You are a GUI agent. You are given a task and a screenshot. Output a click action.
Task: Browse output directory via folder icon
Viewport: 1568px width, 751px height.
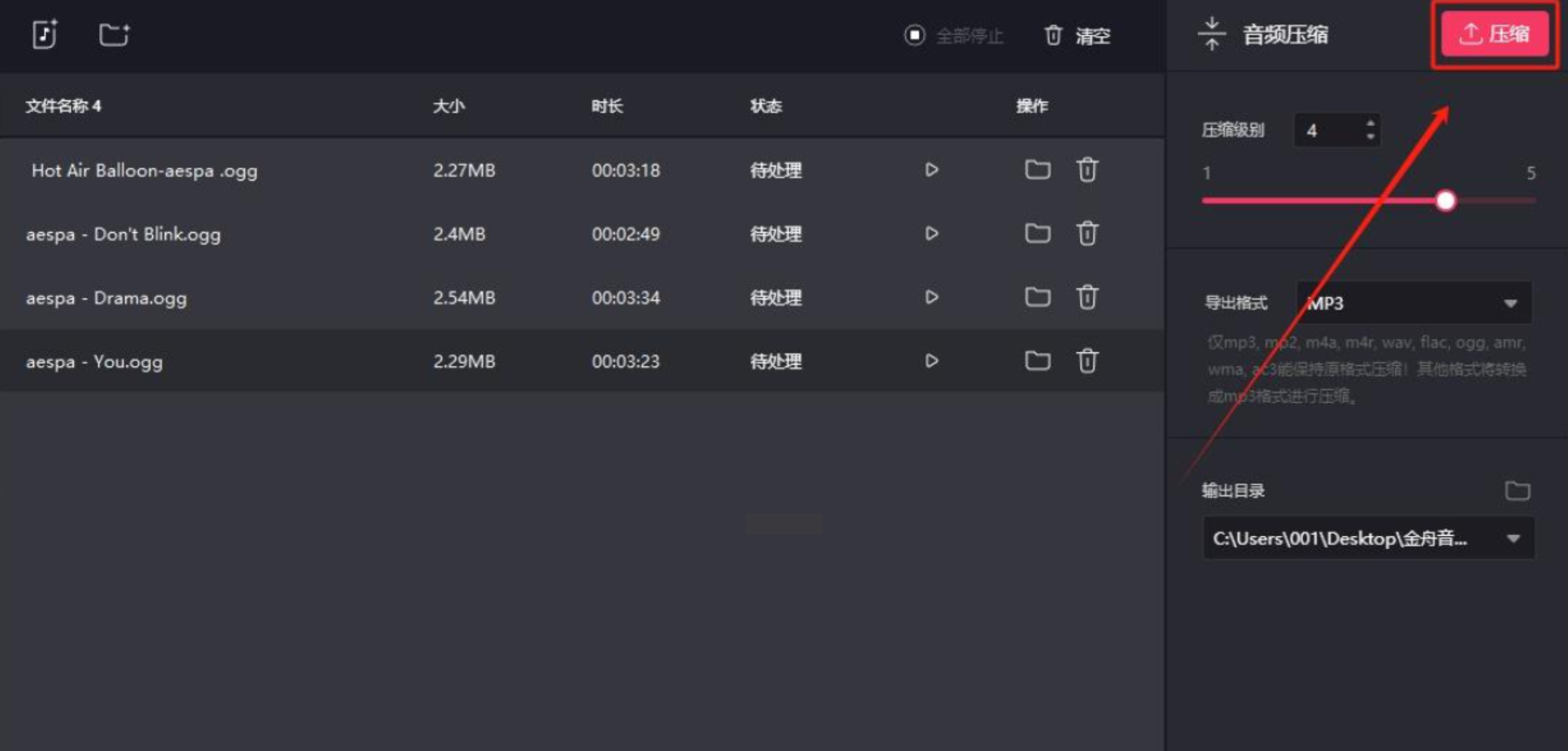[1518, 490]
